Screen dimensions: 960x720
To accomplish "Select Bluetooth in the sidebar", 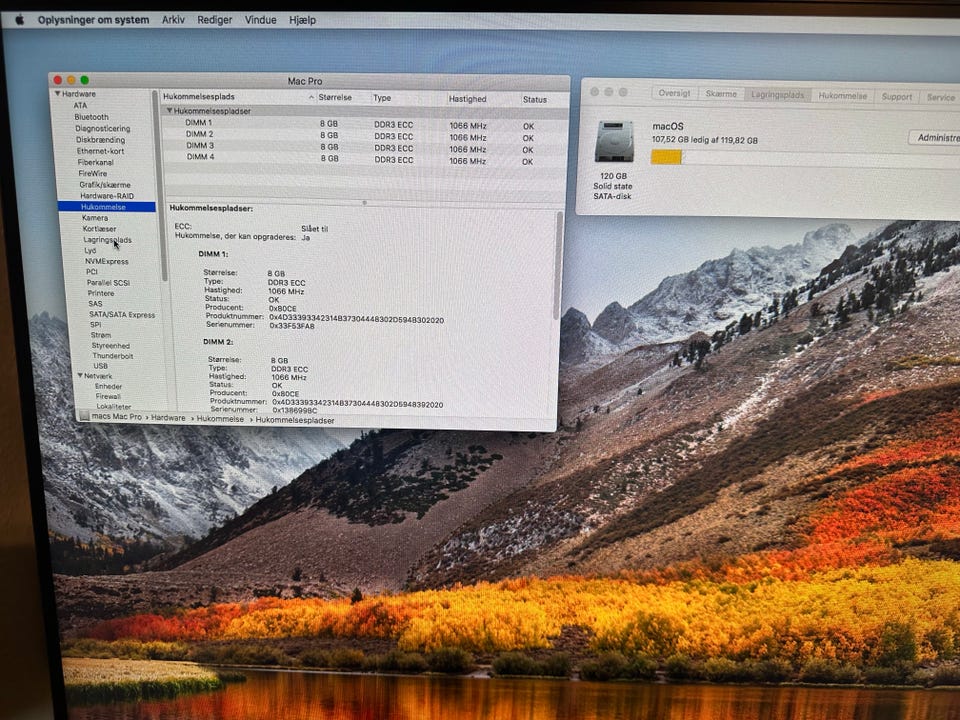I will click(91, 117).
